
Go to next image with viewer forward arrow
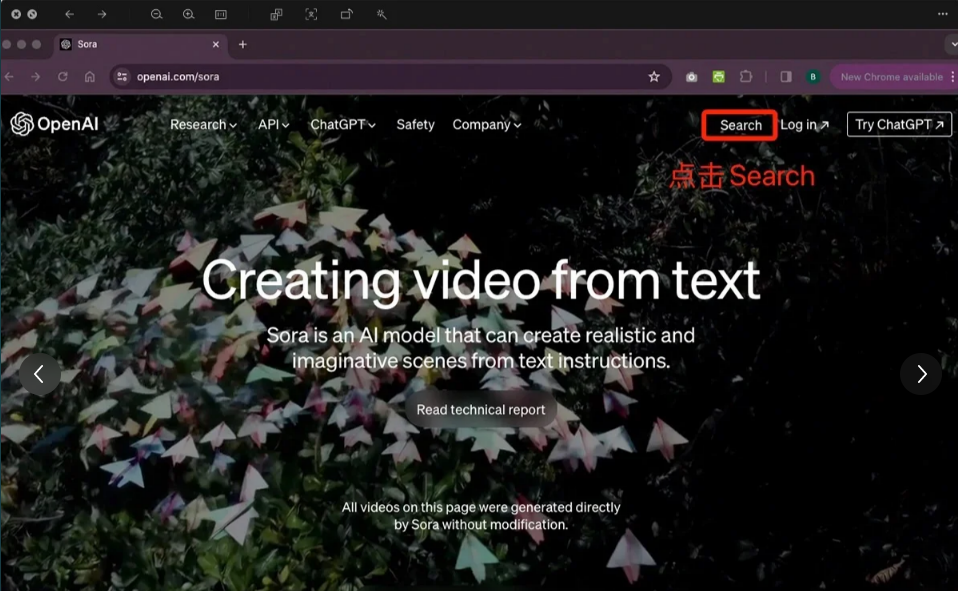(x=102, y=14)
